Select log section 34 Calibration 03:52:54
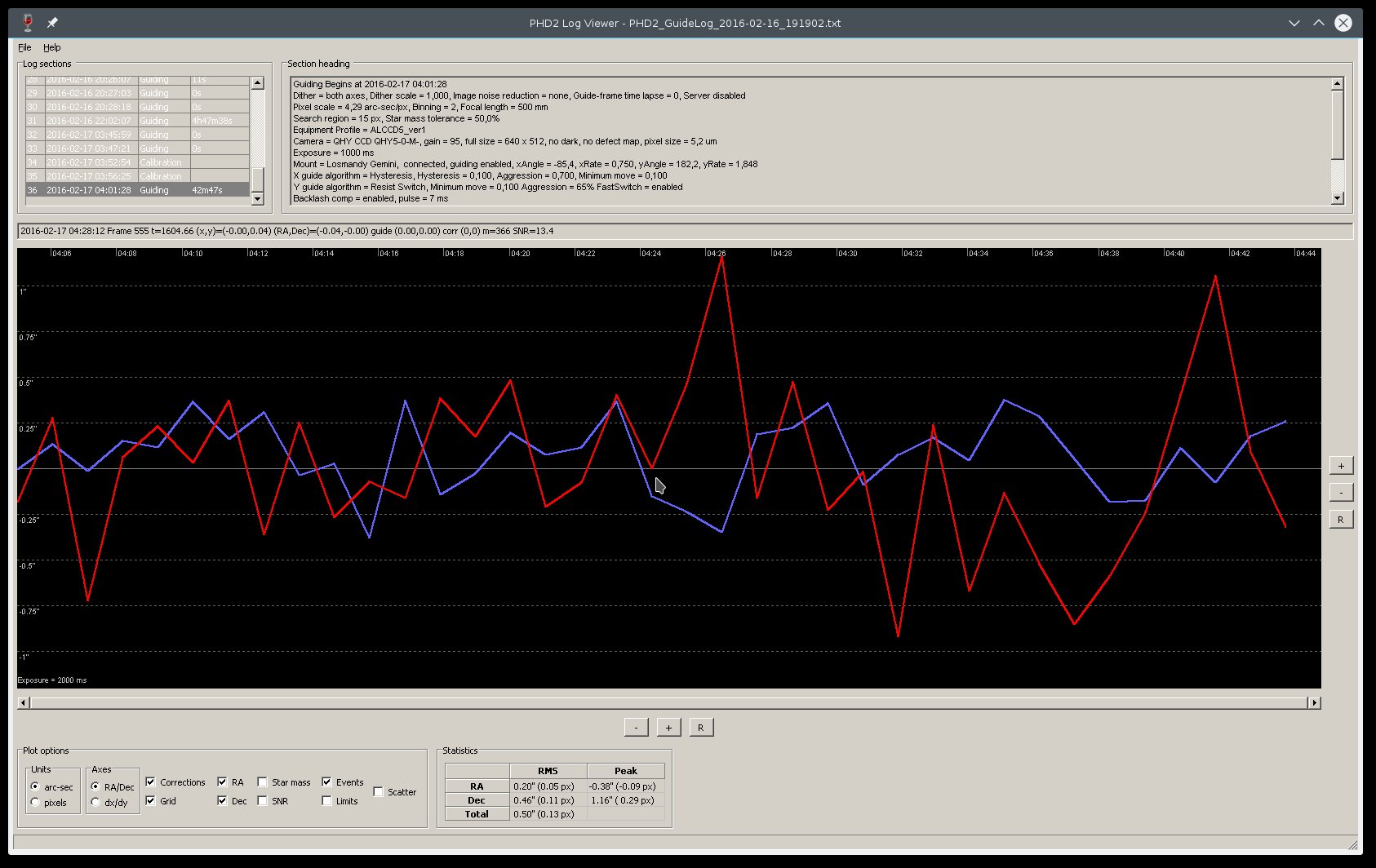The width and height of the screenshot is (1376, 868). (137, 162)
